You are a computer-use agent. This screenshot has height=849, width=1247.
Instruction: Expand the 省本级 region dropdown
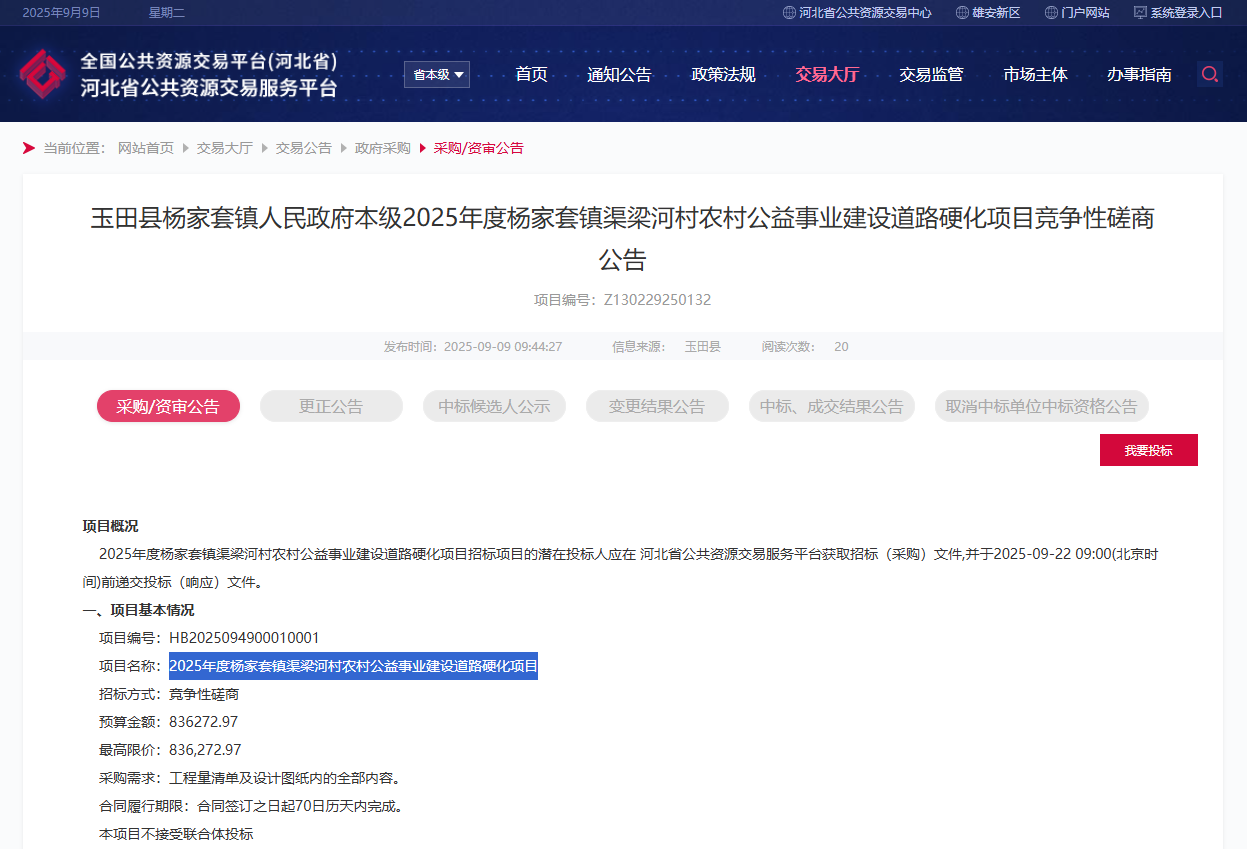pos(437,74)
